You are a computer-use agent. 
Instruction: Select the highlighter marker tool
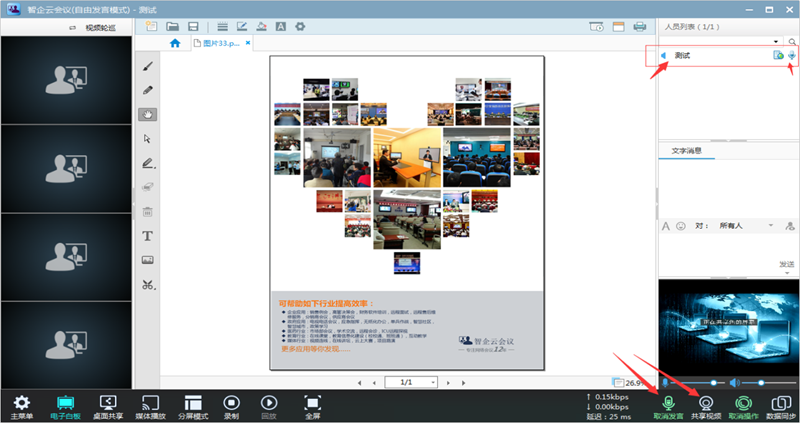(148, 163)
